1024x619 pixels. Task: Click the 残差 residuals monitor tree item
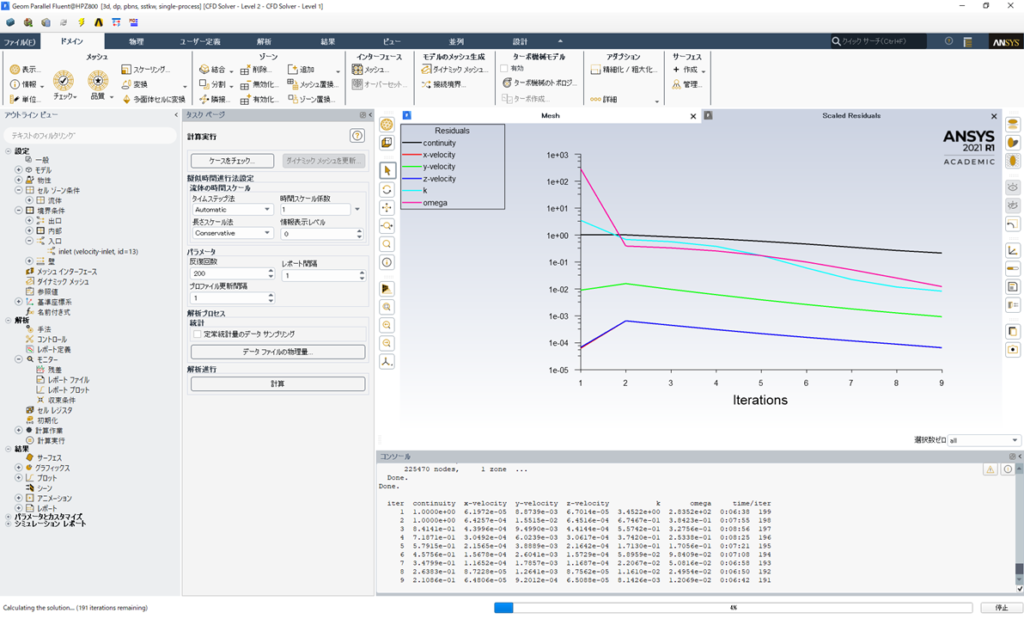click(x=54, y=370)
